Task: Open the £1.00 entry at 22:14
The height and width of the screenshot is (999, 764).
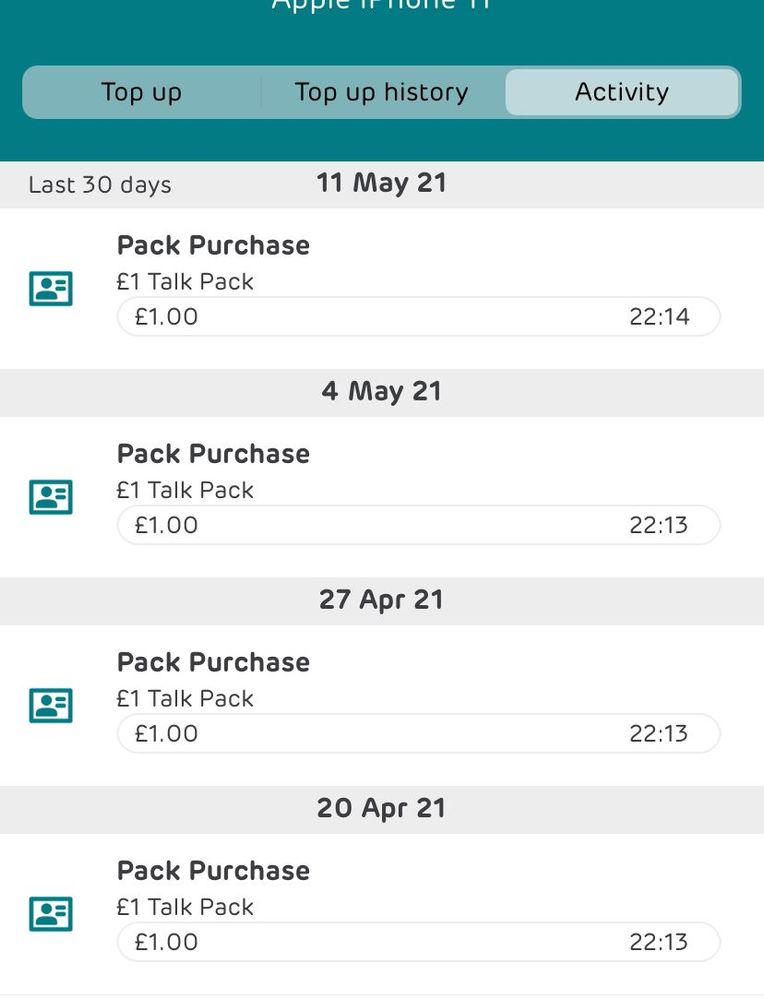Action: click(419, 317)
